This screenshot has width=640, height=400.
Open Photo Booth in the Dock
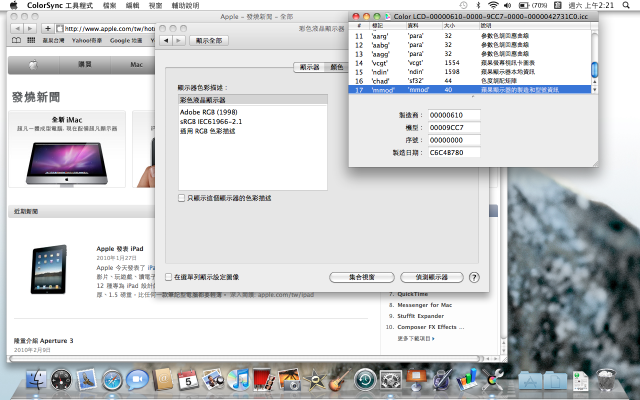tap(264, 379)
